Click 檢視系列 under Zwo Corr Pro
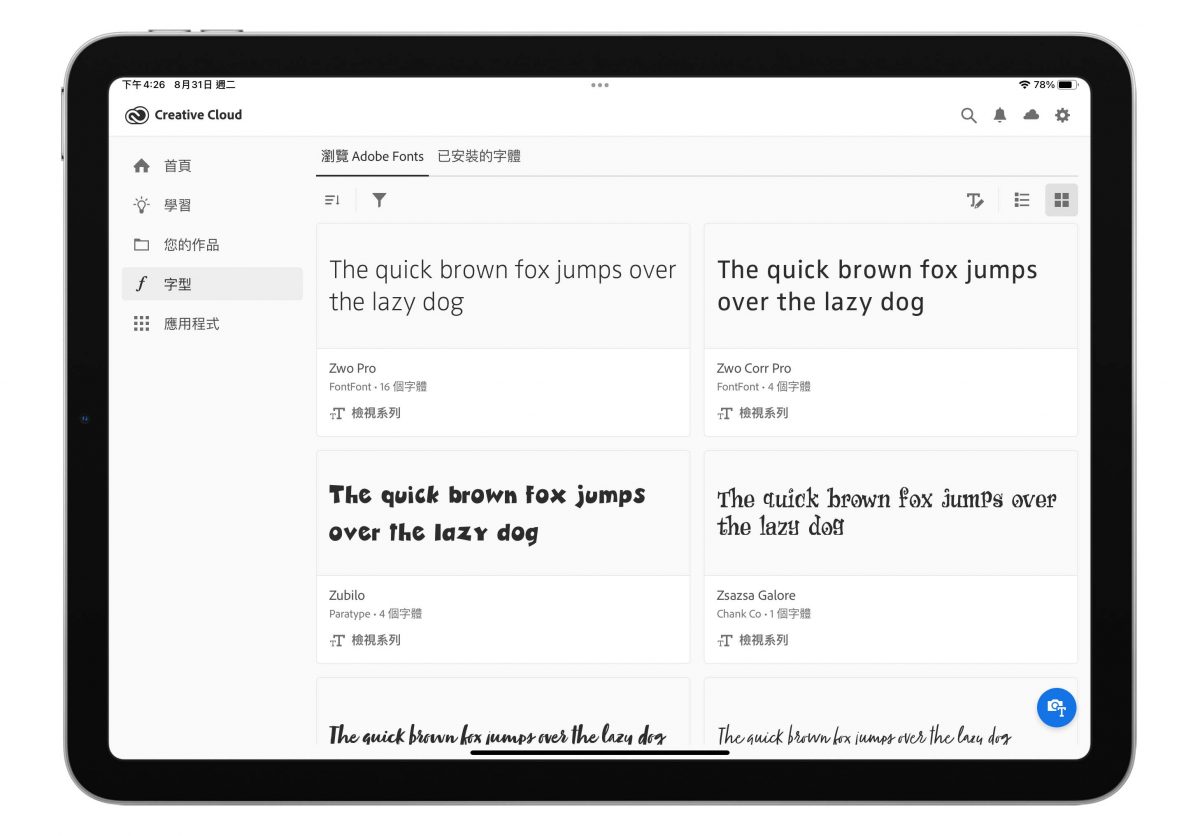 point(753,413)
